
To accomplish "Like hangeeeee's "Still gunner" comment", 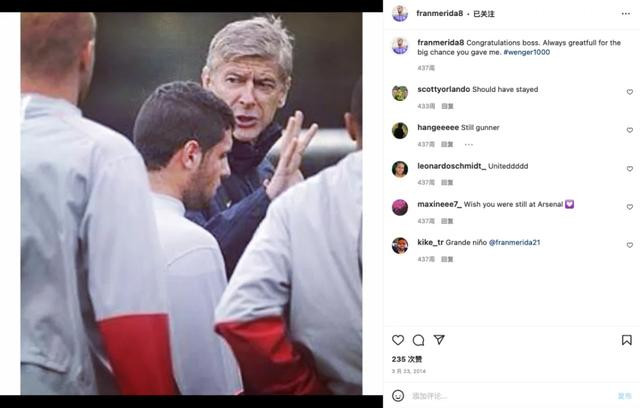I will pos(629,130).
